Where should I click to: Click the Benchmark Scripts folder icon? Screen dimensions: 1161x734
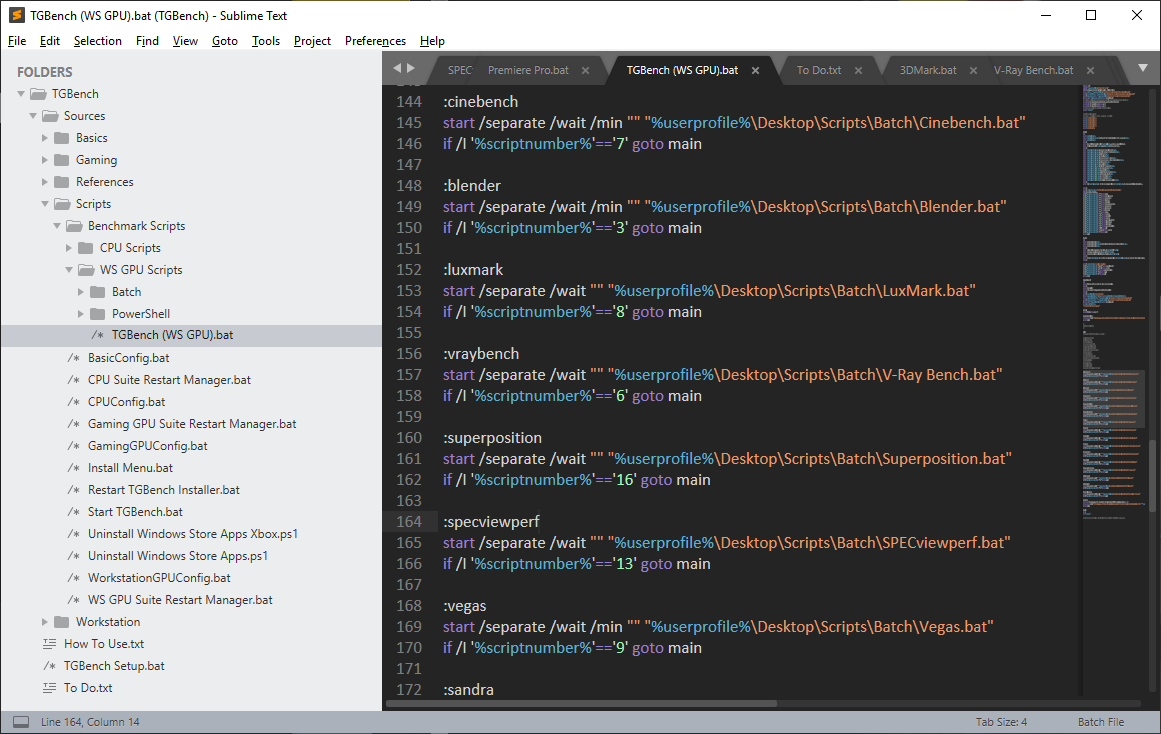74,226
